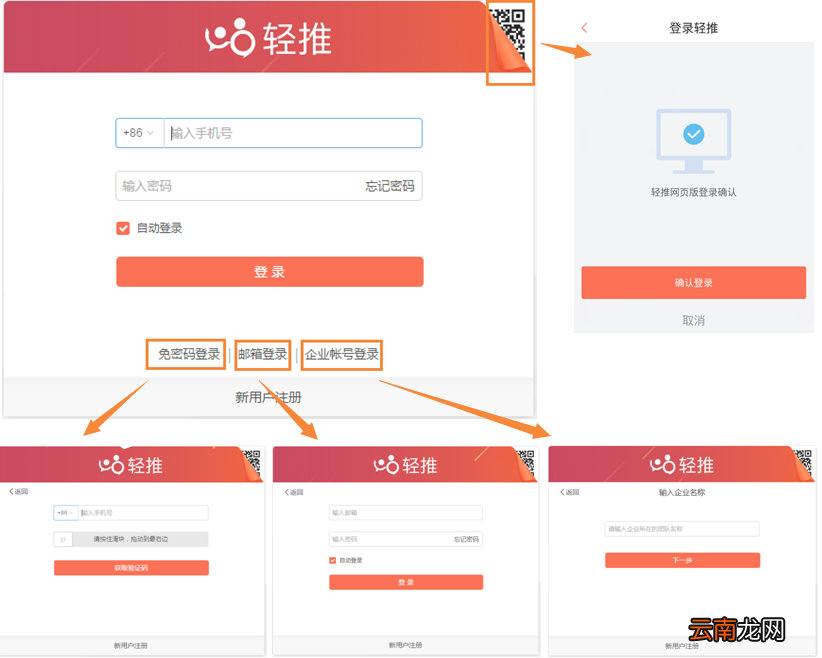Switch to 邮箱登录 option
822x658 pixels.
pos(263,354)
